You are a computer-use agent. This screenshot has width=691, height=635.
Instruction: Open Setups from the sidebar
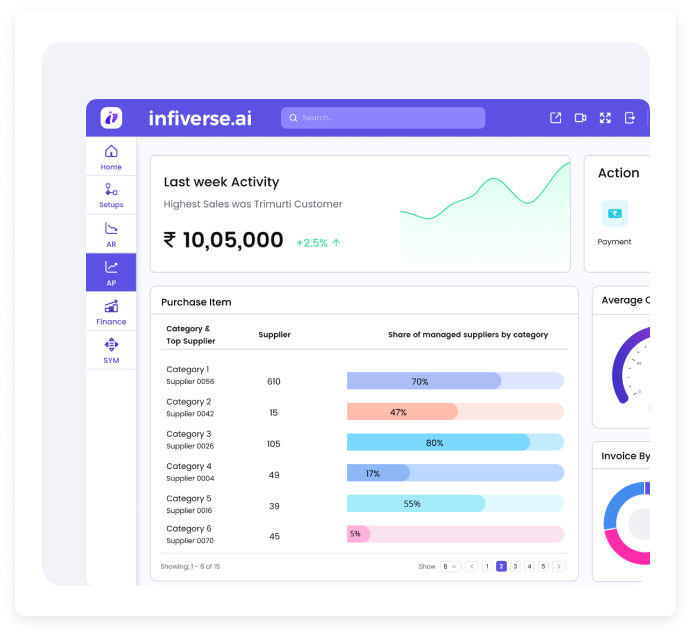111,195
